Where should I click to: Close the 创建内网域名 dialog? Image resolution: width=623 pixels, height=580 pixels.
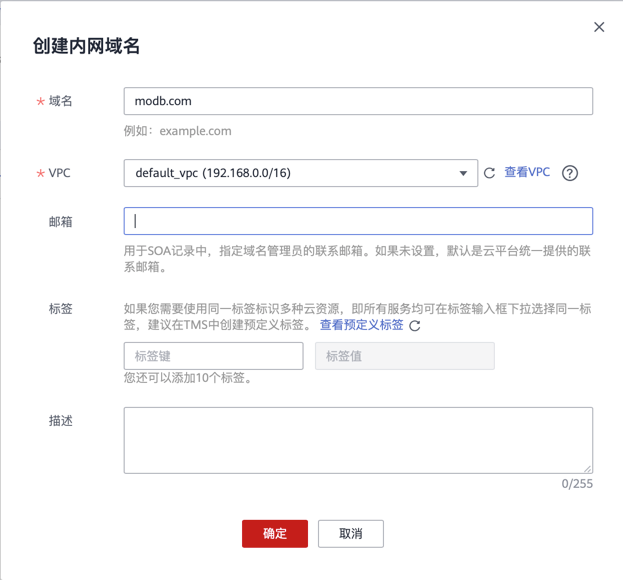tap(599, 27)
